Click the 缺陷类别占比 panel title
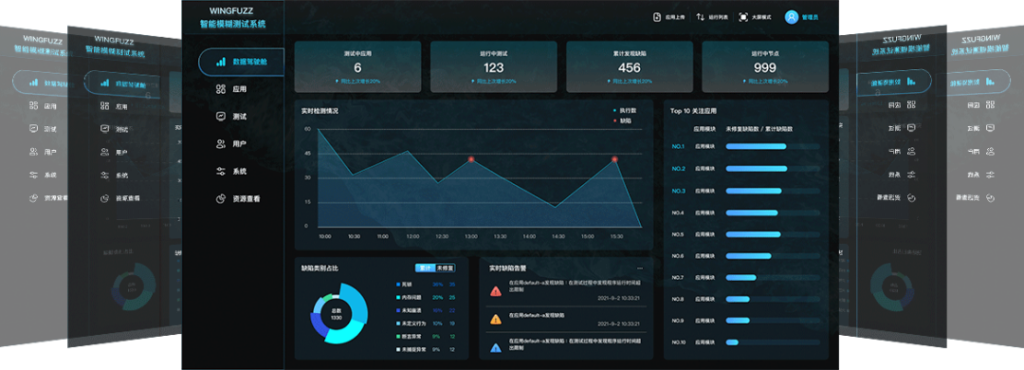The height and width of the screenshot is (370, 1024). click(x=319, y=268)
